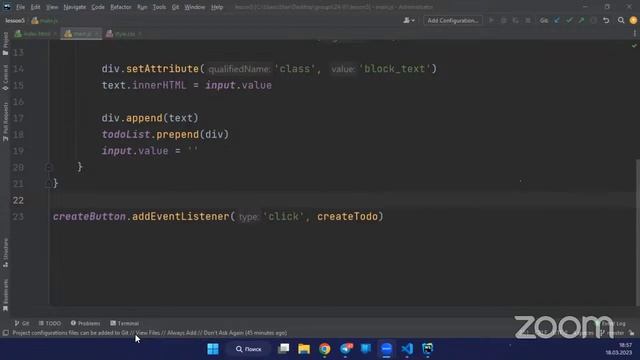Click View Files link in status notification

[x=147, y=333]
